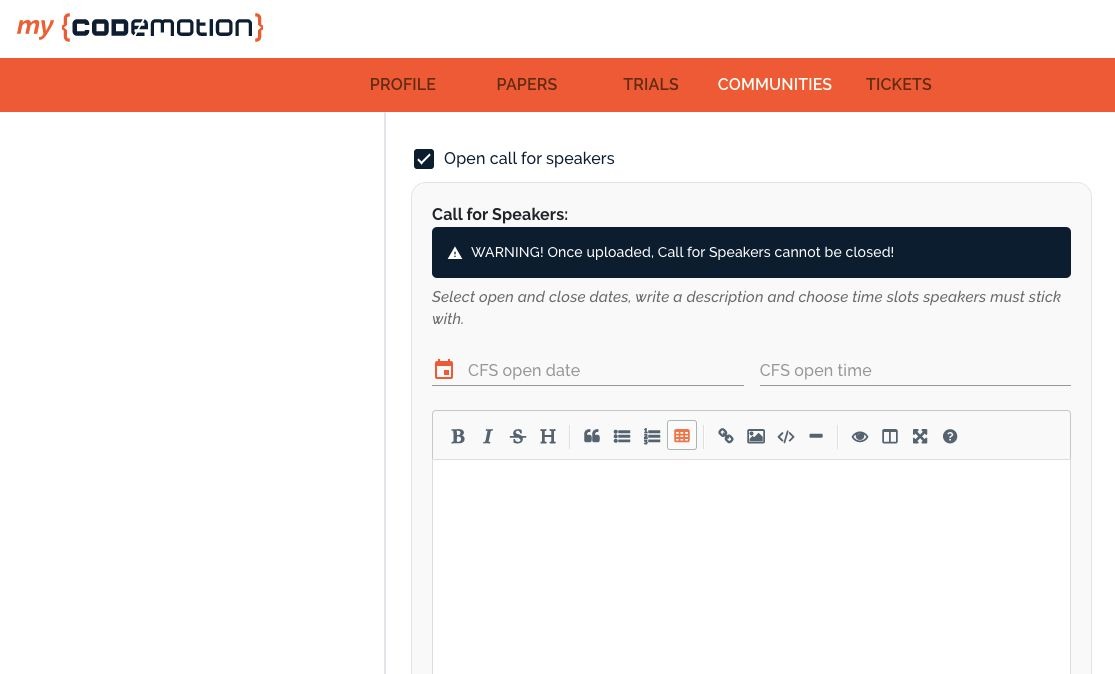This screenshot has height=674, width=1115.
Task: Uncheck Open call for speakers
Action: [x=424, y=159]
